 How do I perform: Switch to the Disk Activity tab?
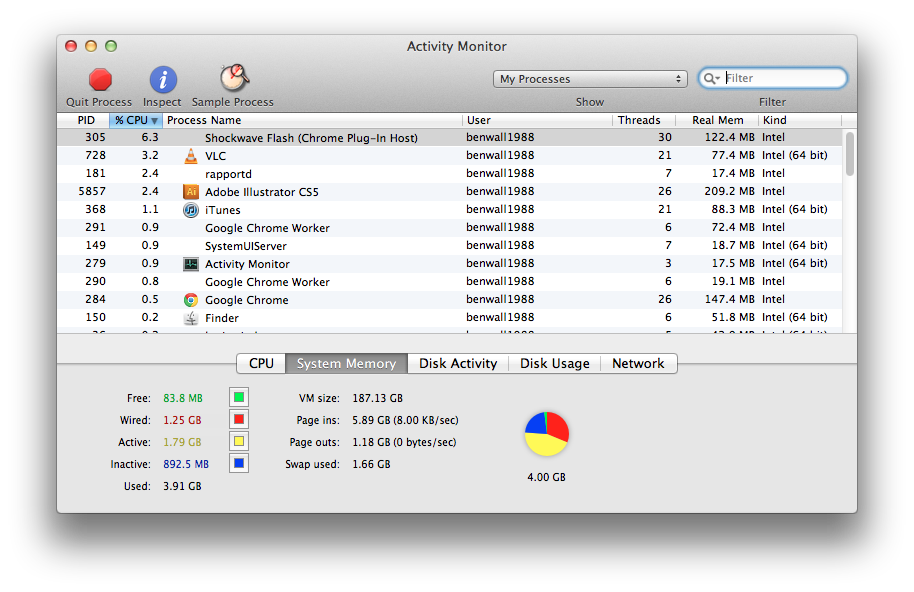458,364
